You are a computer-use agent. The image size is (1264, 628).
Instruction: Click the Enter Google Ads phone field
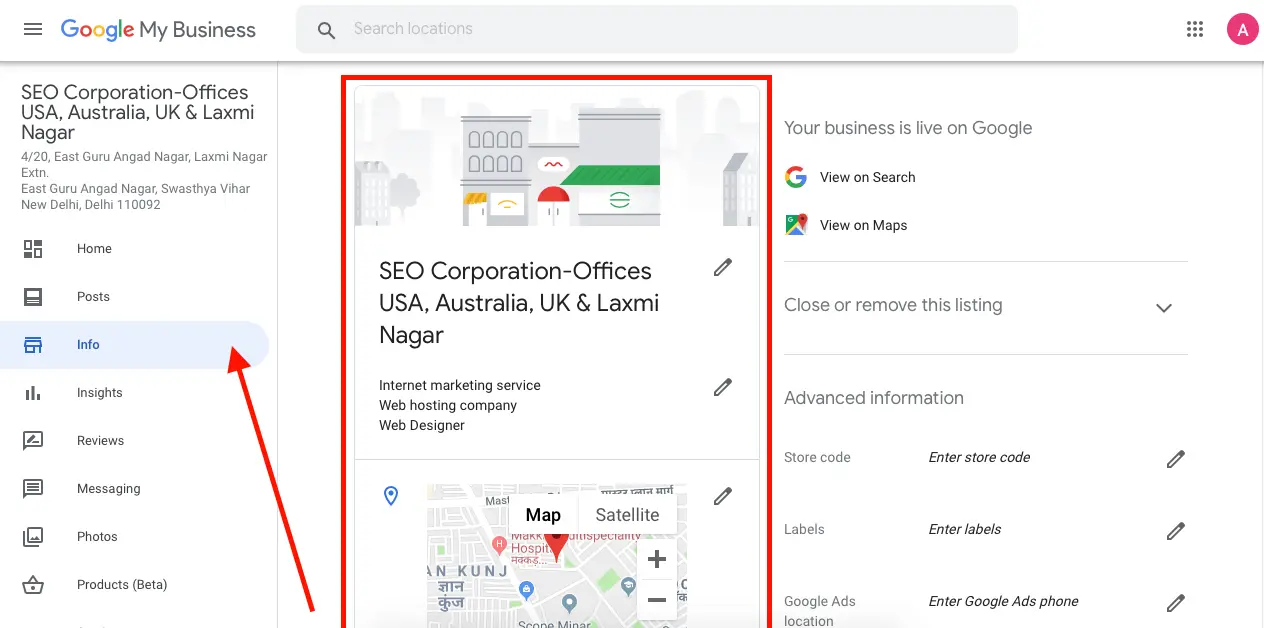(x=1003, y=601)
